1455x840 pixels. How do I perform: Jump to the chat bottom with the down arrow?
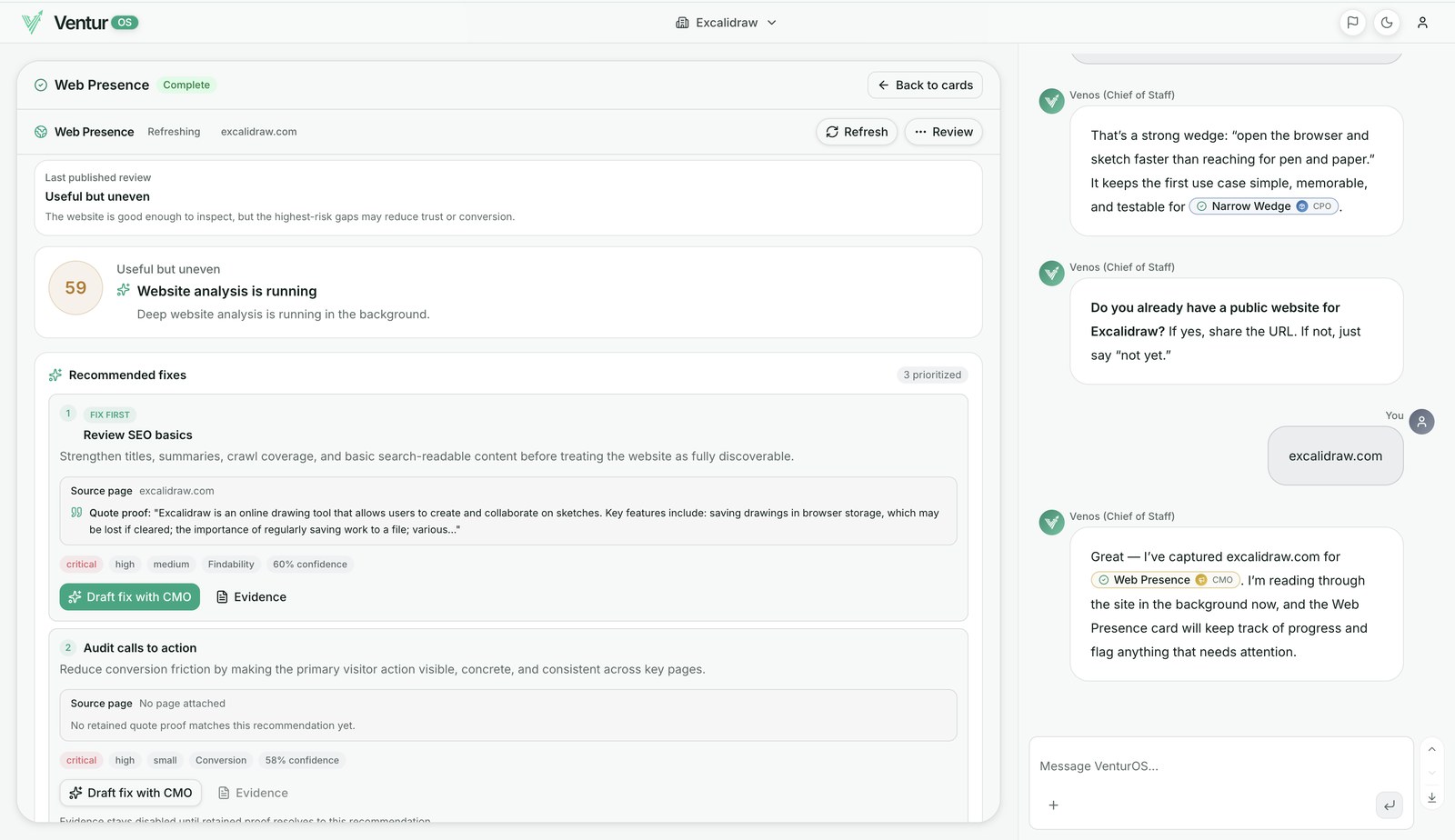(x=1431, y=797)
